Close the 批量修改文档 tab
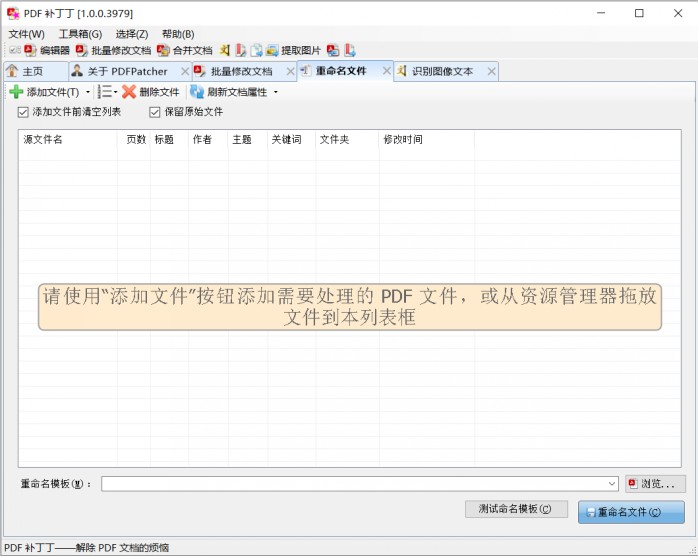 [x=290, y=71]
